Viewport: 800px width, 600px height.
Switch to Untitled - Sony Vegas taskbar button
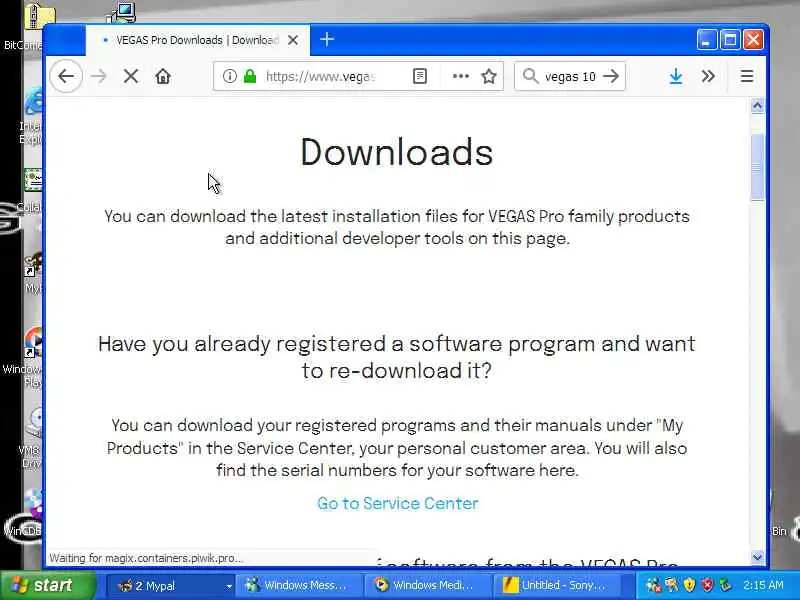(557, 586)
